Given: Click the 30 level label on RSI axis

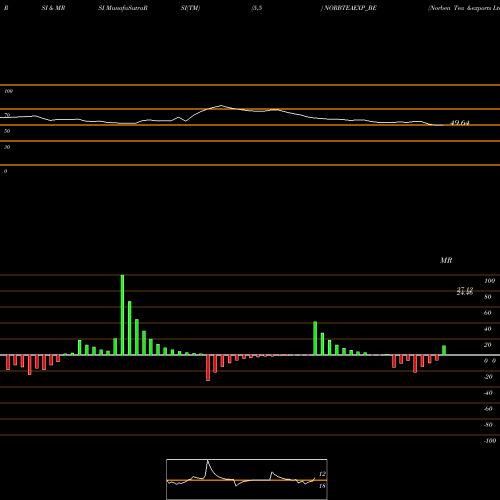Looking at the screenshot, I should (7, 147).
